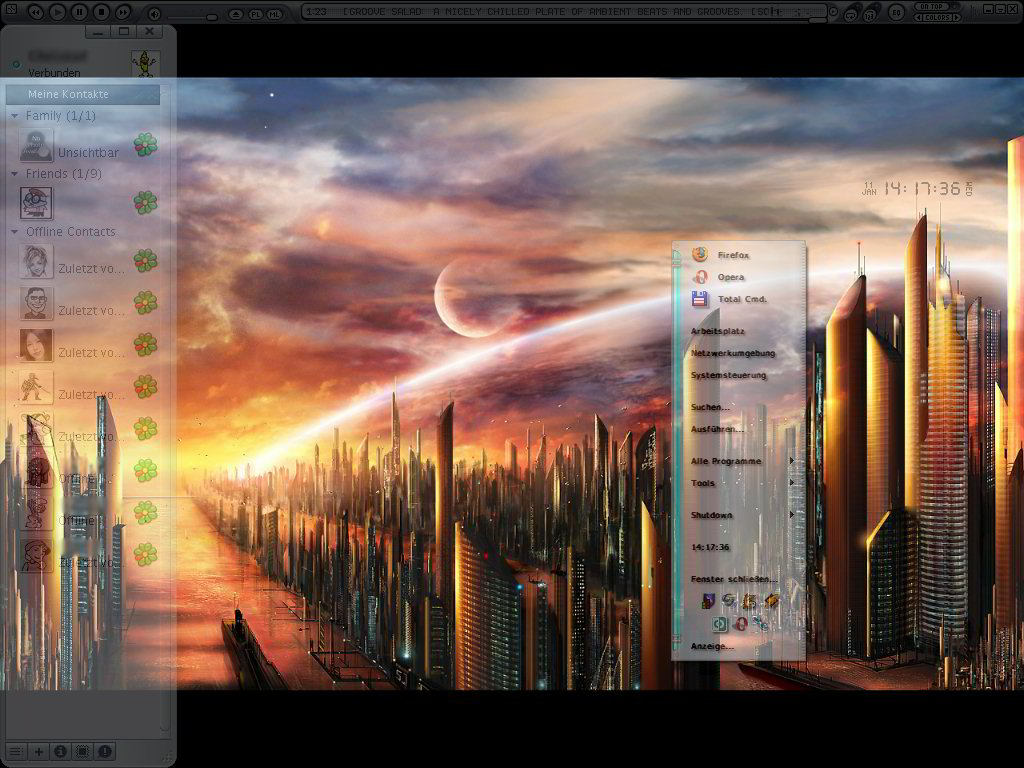Click left arrow next to COLORS
1024x768 pixels.
click(x=919, y=18)
